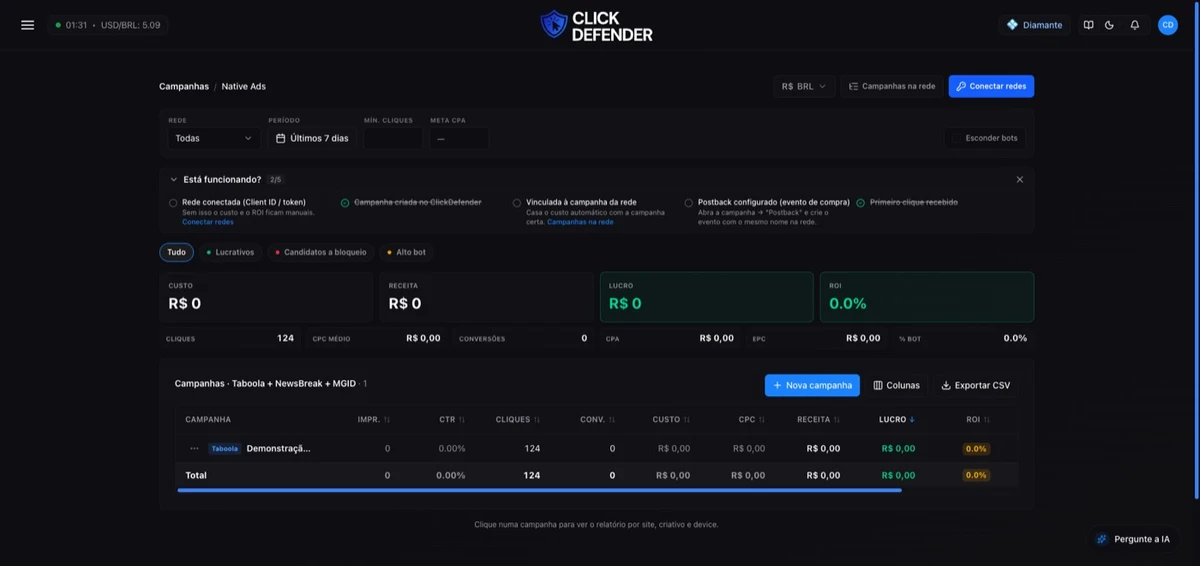Open the hamburger navigation menu
1200x566 pixels.
27,25
